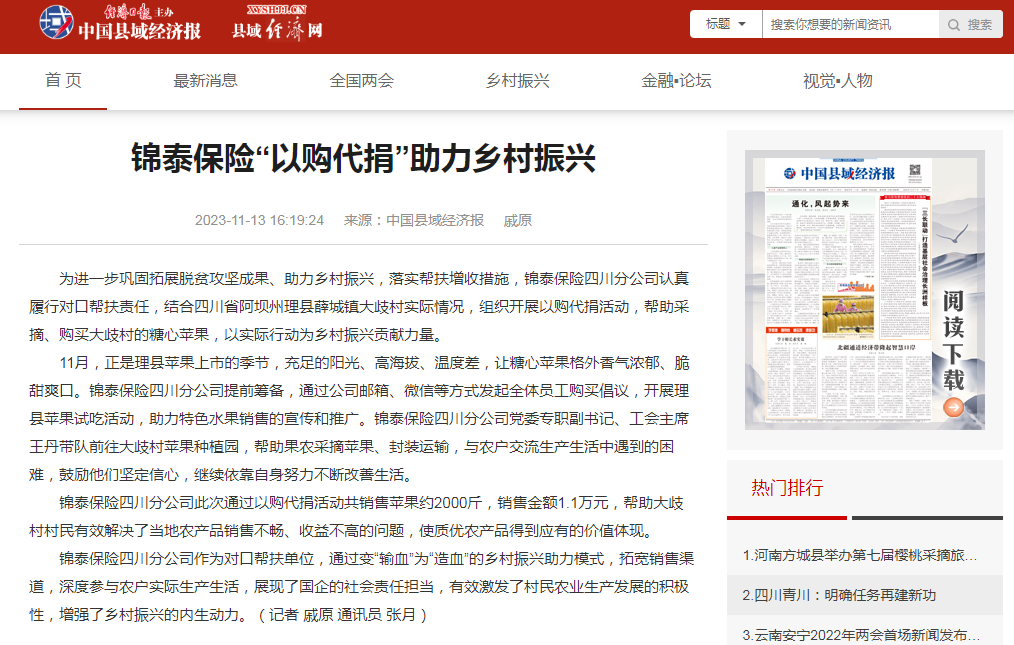Click the 阅读下载 vertical text
This screenshot has width=1014, height=645.
click(x=953, y=340)
